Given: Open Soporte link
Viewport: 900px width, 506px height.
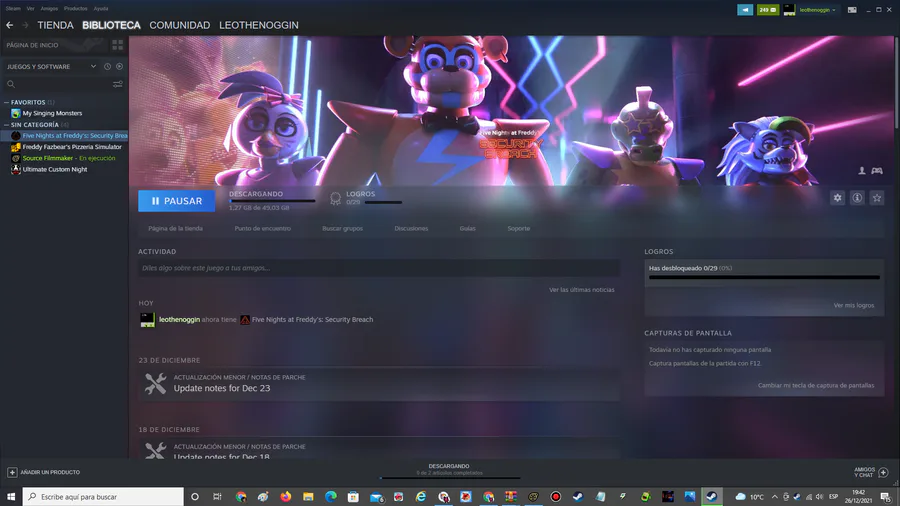Looking at the screenshot, I should pyautogui.click(x=518, y=228).
